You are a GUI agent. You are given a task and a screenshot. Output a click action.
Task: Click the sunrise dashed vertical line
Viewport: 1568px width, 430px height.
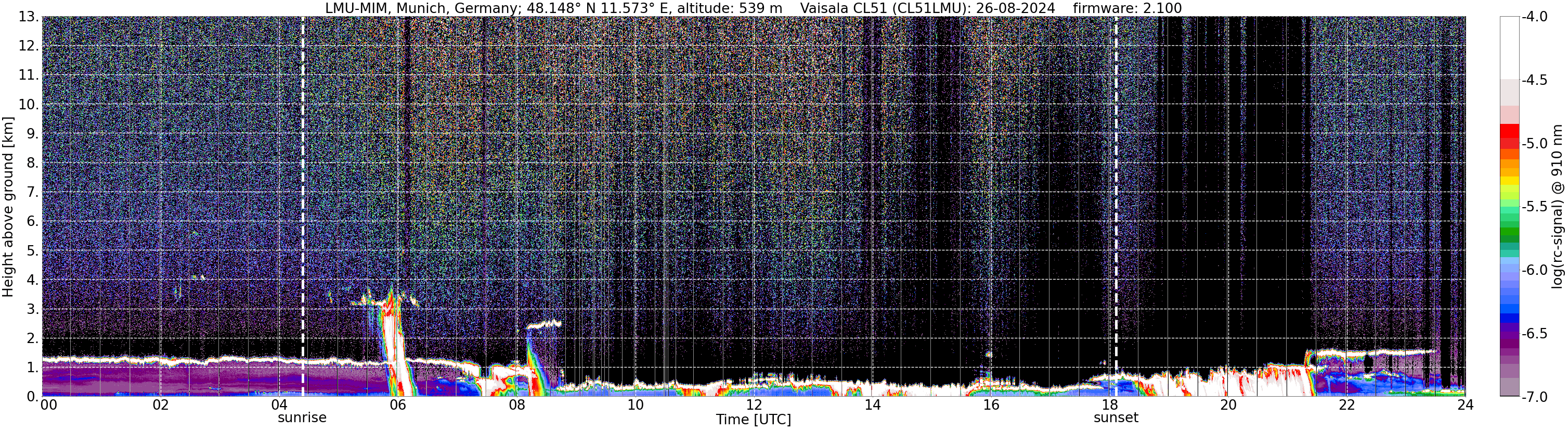point(303,206)
